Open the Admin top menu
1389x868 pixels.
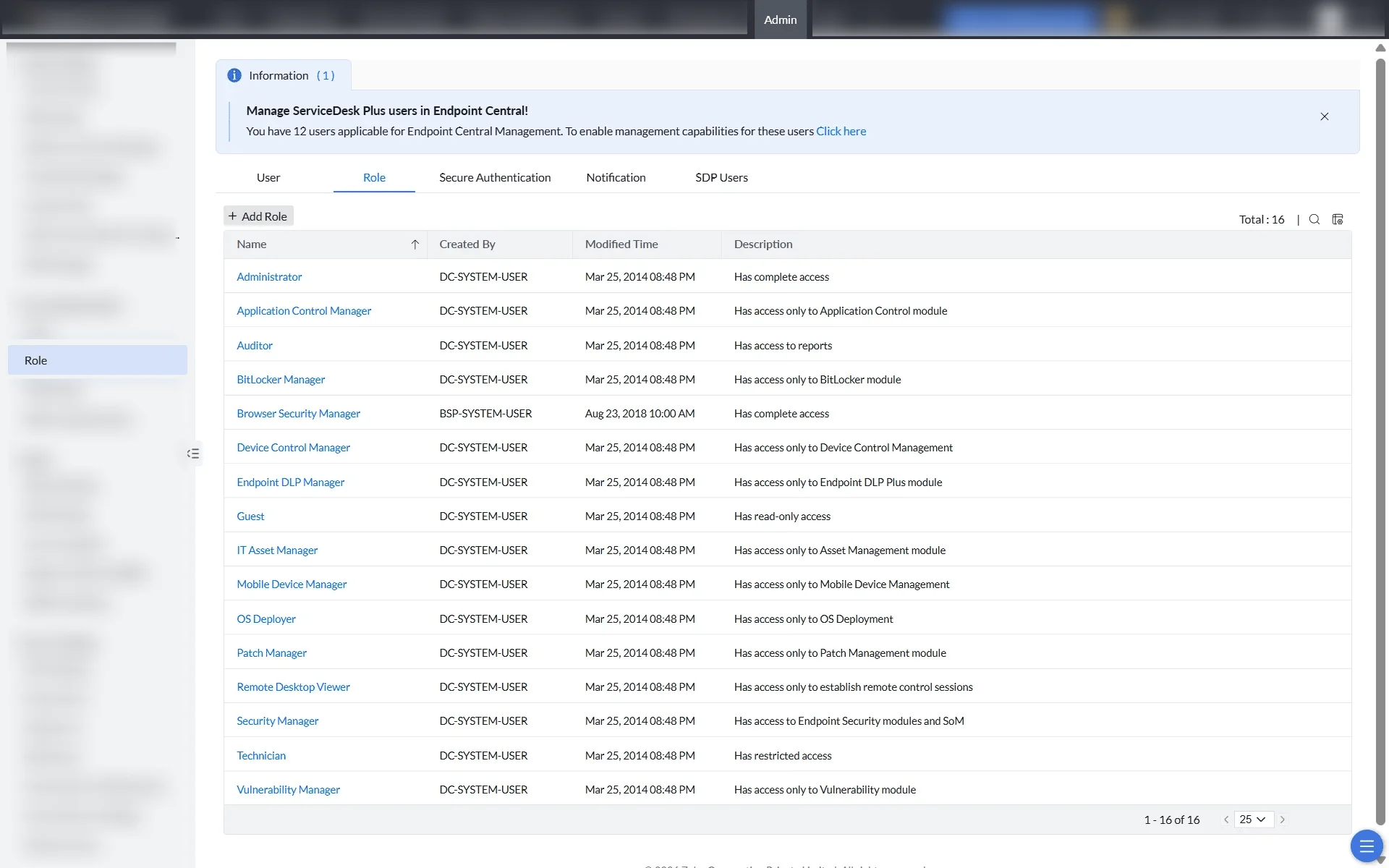pyautogui.click(x=781, y=20)
